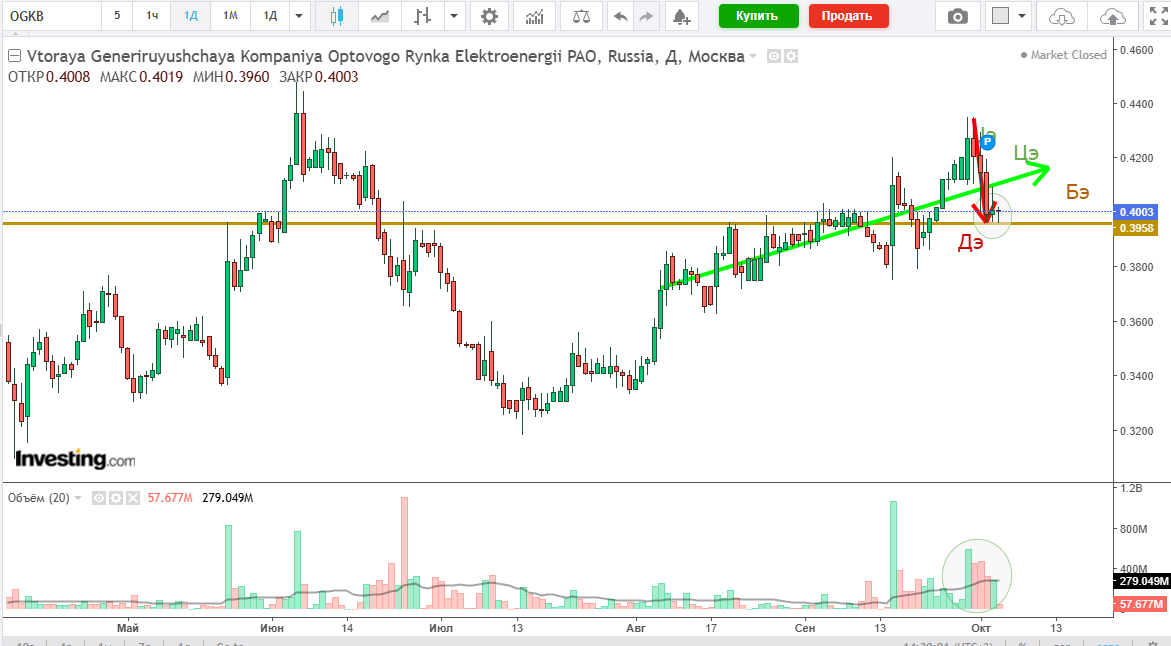The width and height of the screenshot is (1171, 646).
Task: Click the Июн label on time axis
Action: [272, 628]
